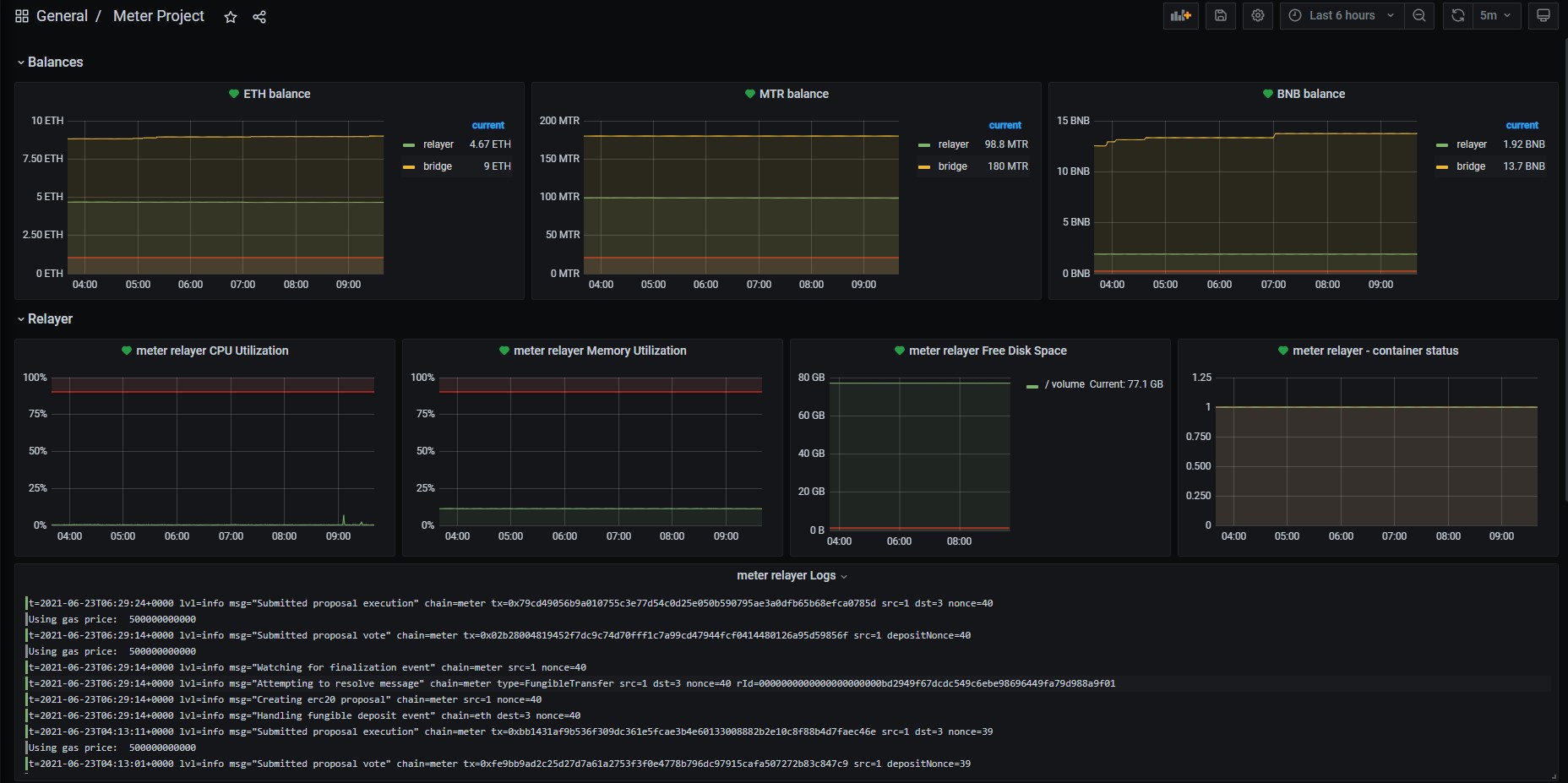This screenshot has width=1568, height=783.
Task: Click the 9 ETH bridge legend value
Action: 497,166
